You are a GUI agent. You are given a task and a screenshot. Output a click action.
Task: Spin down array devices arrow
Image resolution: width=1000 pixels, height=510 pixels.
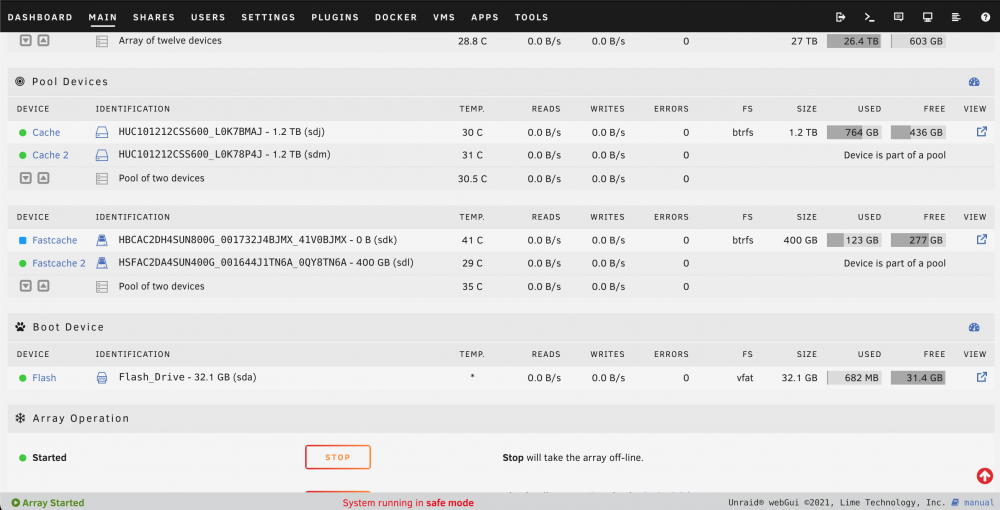(x=26, y=41)
